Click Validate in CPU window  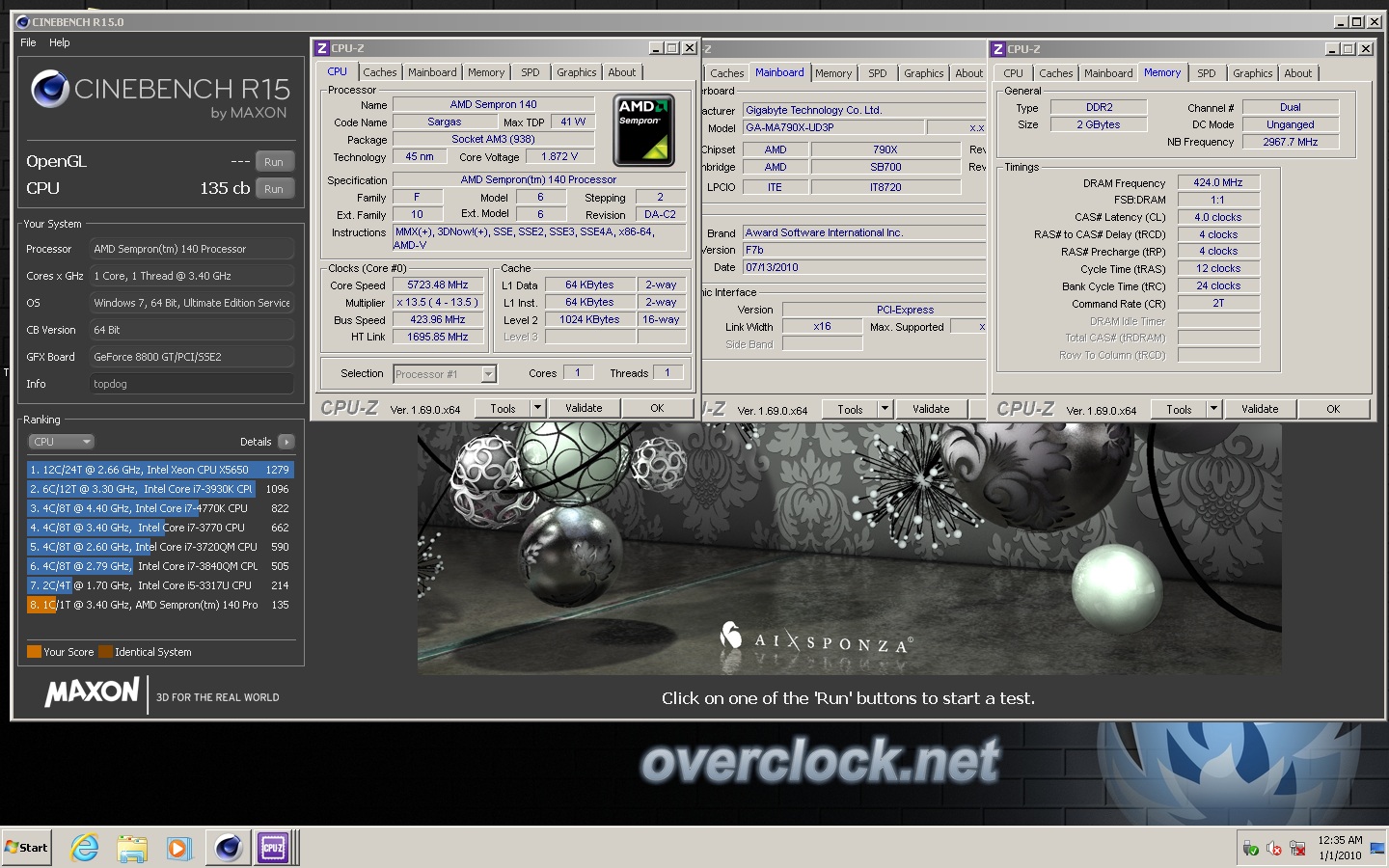[x=584, y=408]
